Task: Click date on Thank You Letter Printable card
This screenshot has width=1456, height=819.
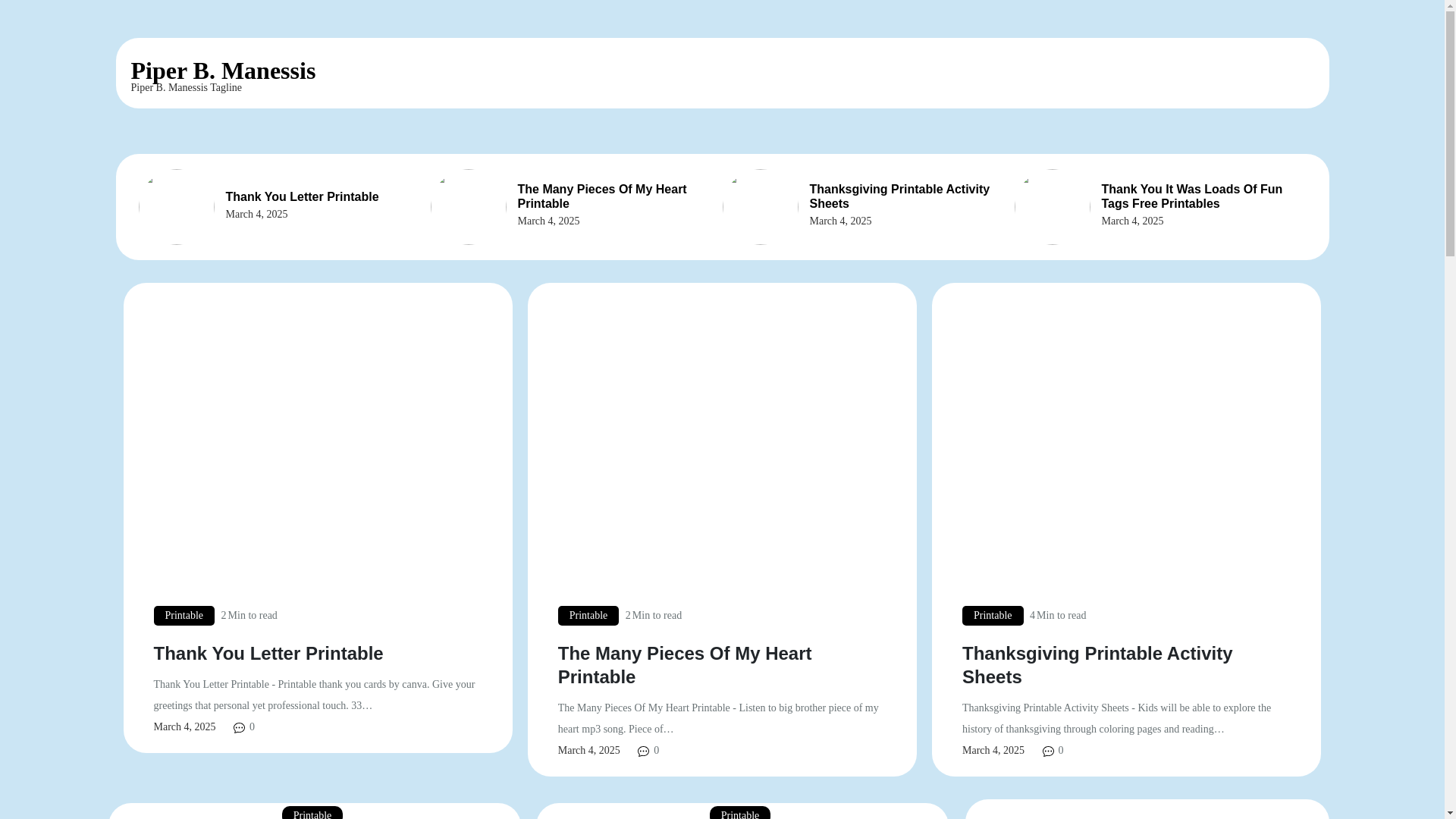Action: pyautogui.click(x=184, y=727)
